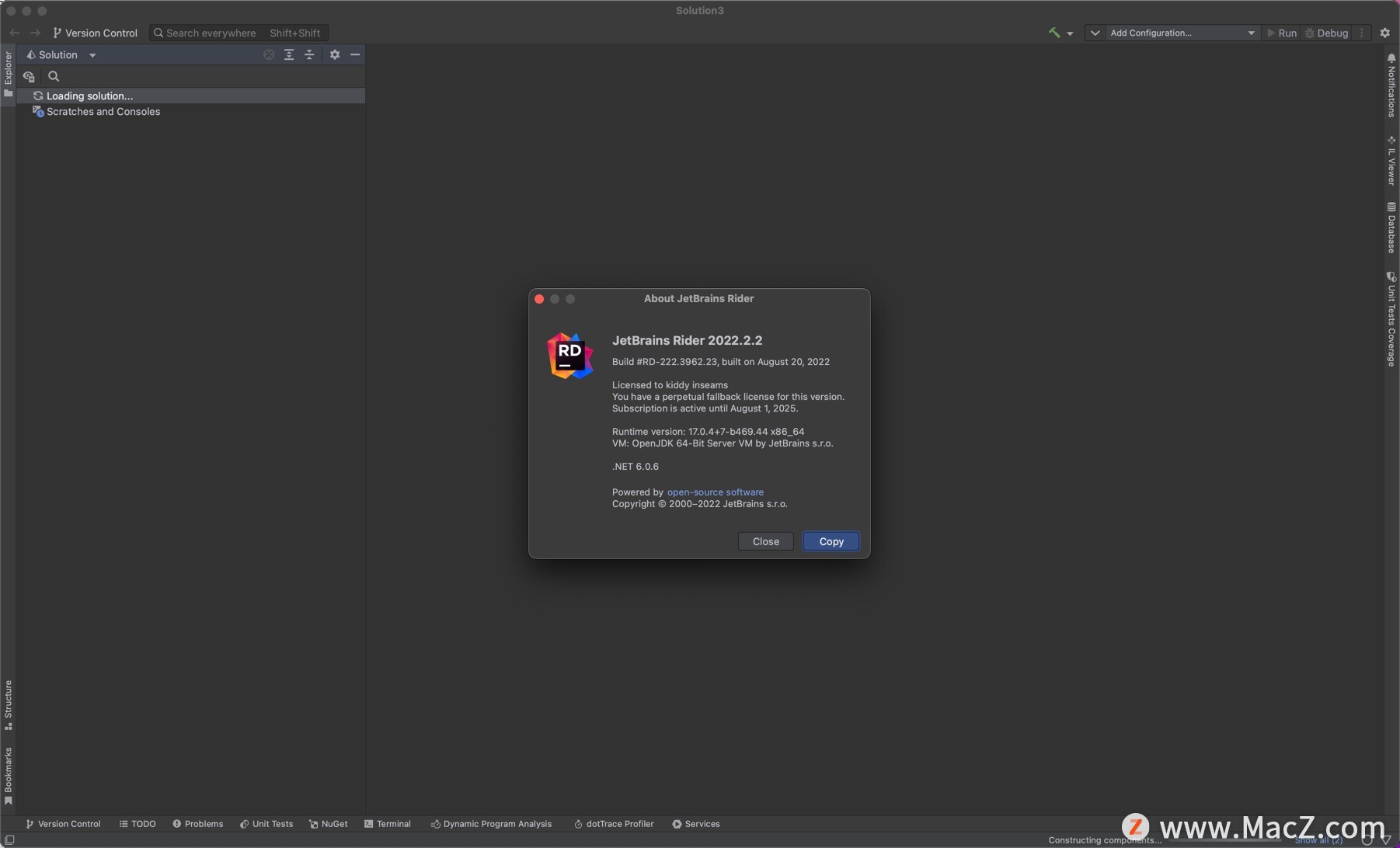Open the Database side panel

pyautogui.click(x=1391, y=228)
